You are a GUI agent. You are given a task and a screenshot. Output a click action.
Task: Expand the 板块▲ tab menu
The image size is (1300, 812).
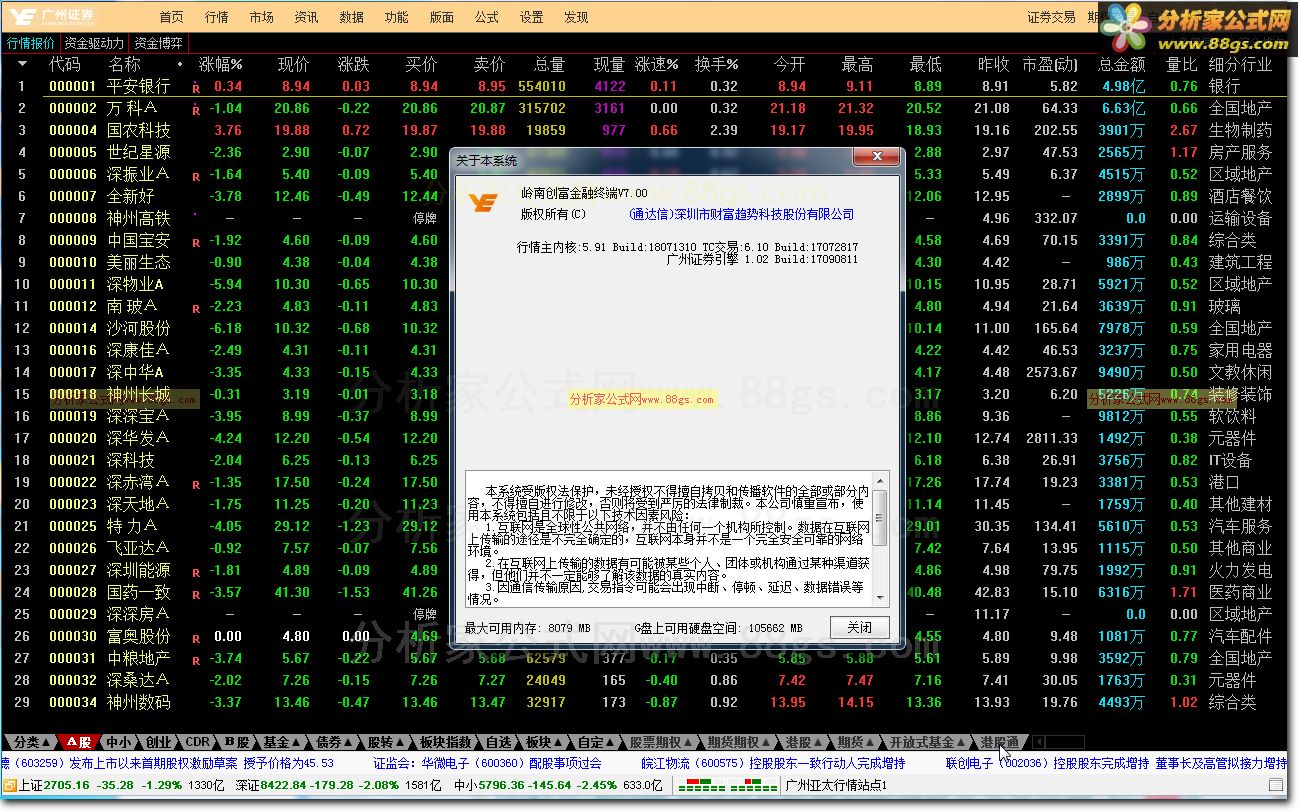pyautogui.click(x=545, y=742)
